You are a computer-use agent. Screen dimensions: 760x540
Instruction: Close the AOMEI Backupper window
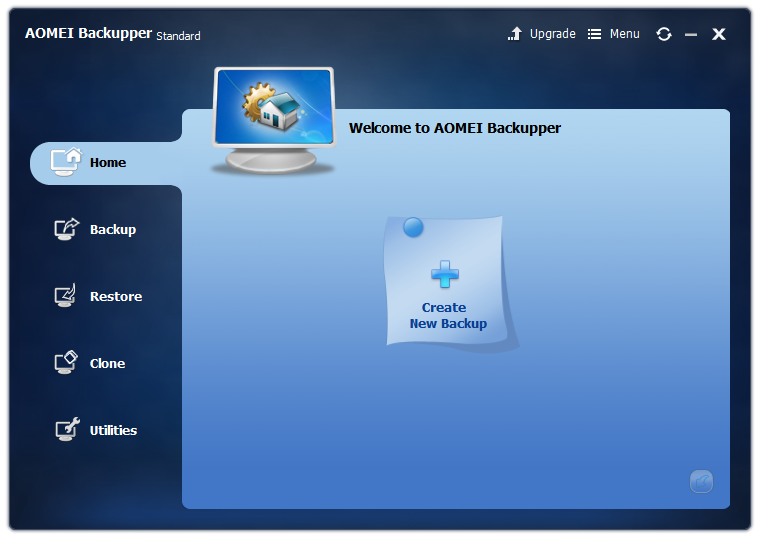pos(718,34)
